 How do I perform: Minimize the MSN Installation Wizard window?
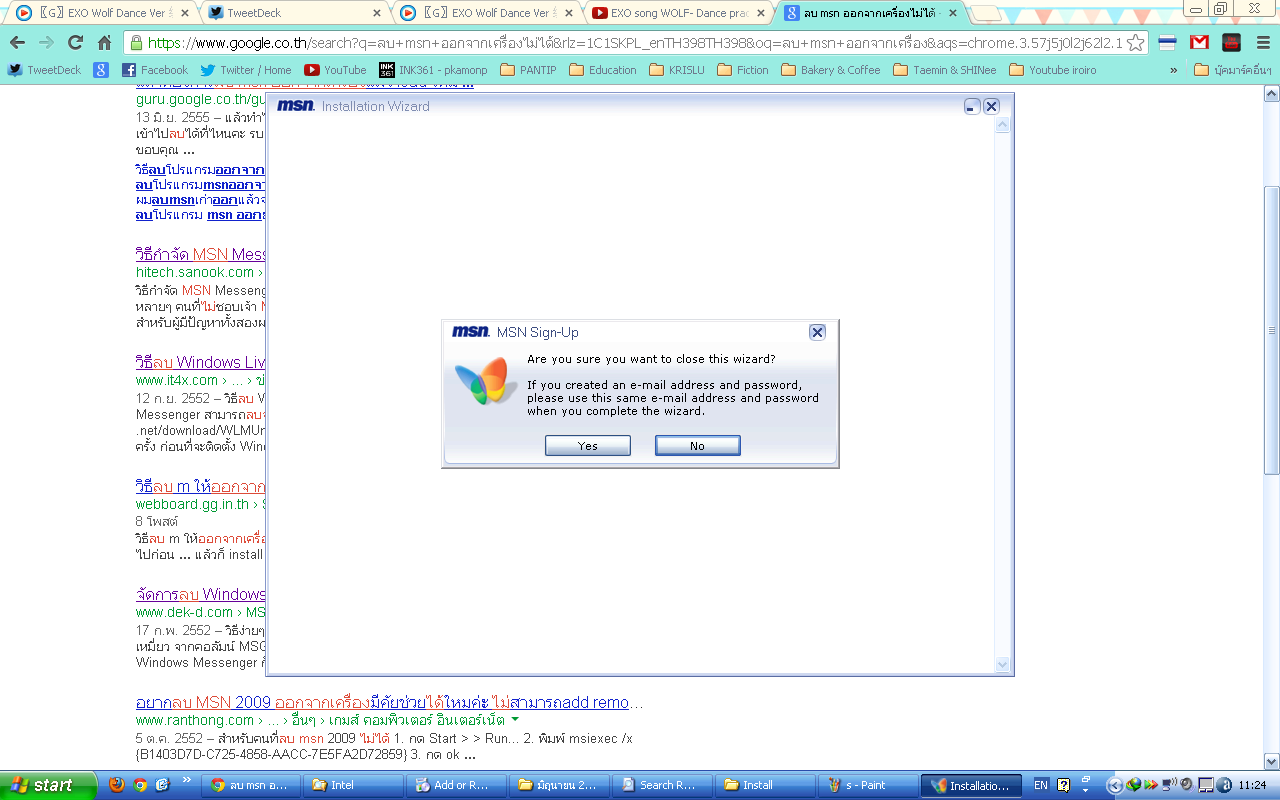pos(972,106)
